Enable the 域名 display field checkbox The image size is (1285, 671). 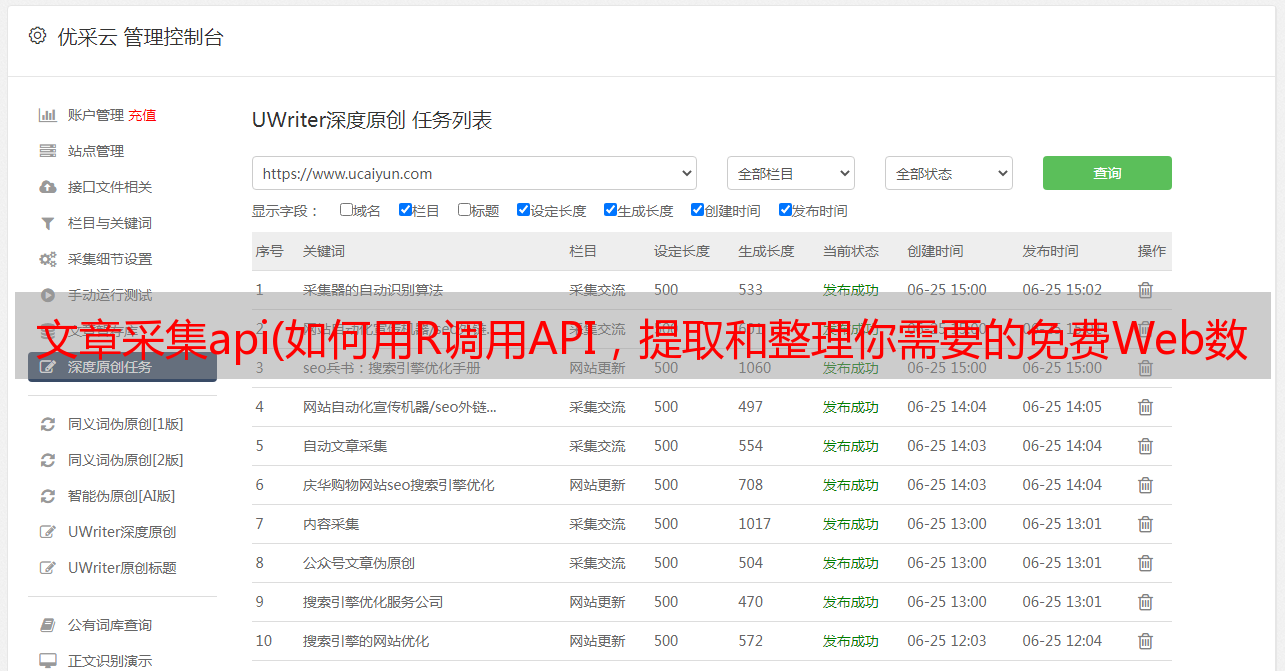coord(346,210)
